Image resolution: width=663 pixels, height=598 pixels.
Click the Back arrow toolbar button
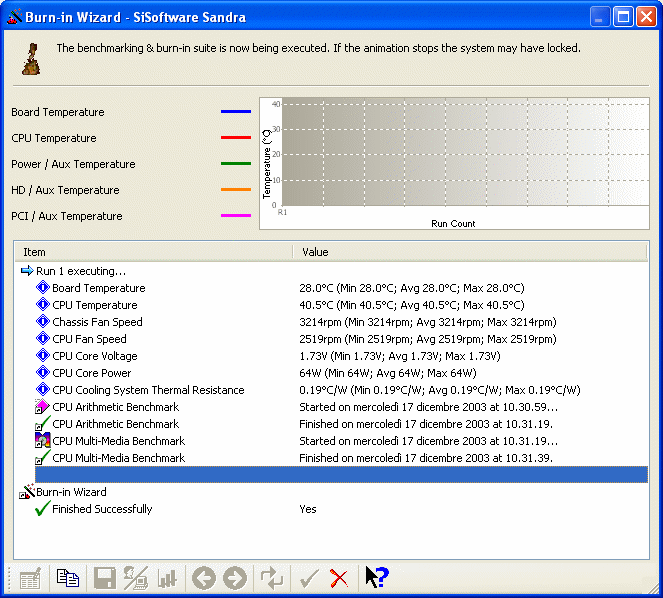tap(204, 578)
